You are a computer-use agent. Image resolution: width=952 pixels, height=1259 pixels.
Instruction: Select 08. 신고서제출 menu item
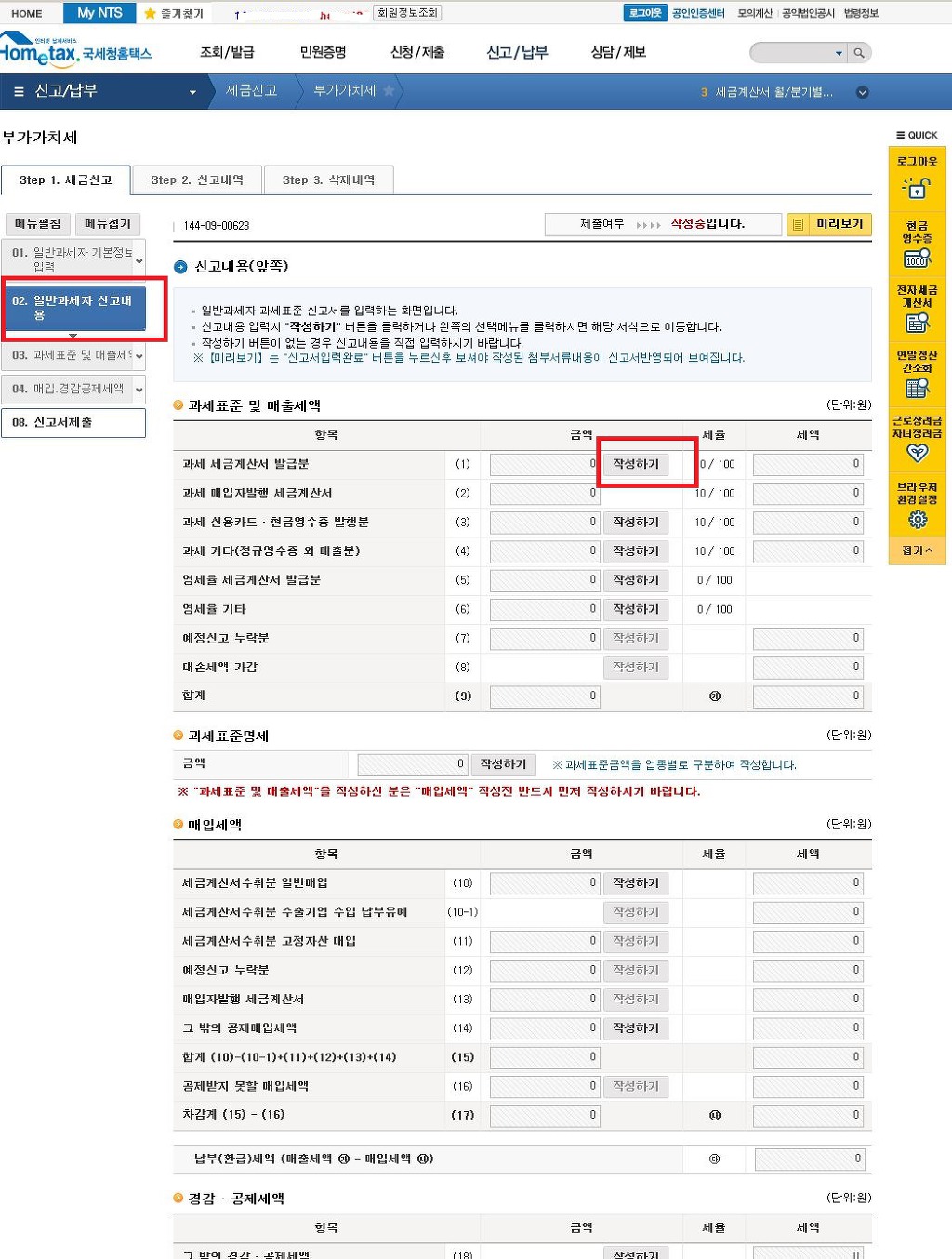point(73,422)
